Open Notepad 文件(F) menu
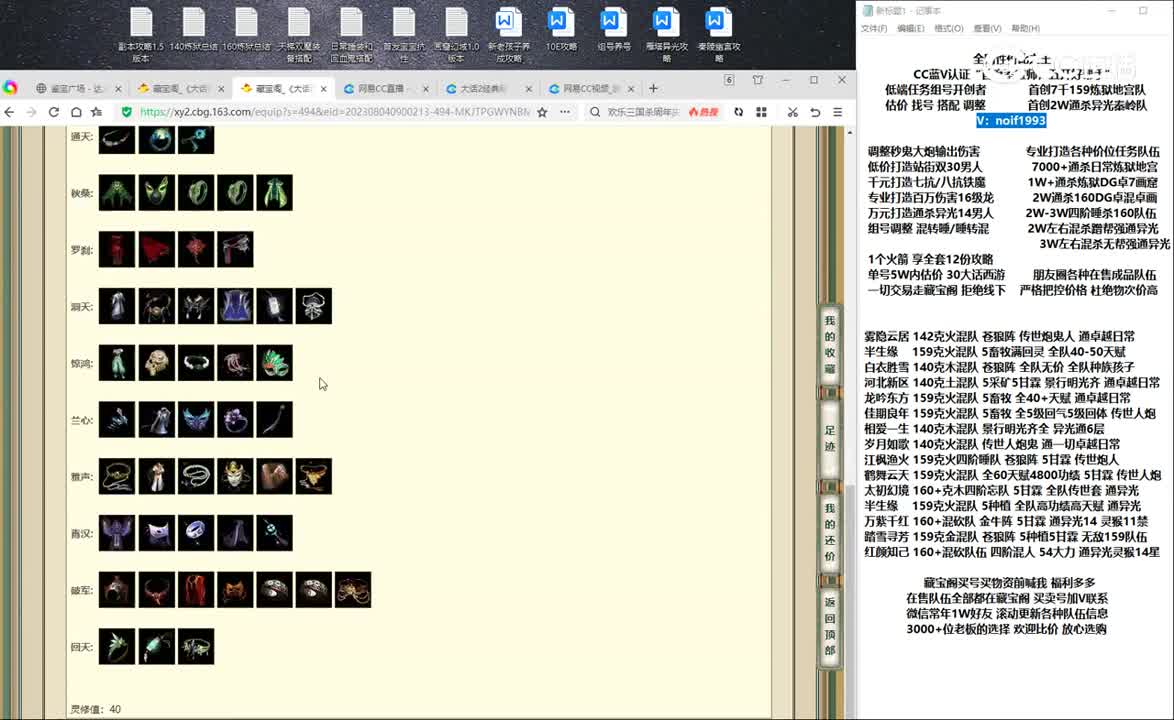The width and height of the screenshot is (1174, 720). pyautogui.click(x=874, y=28)
